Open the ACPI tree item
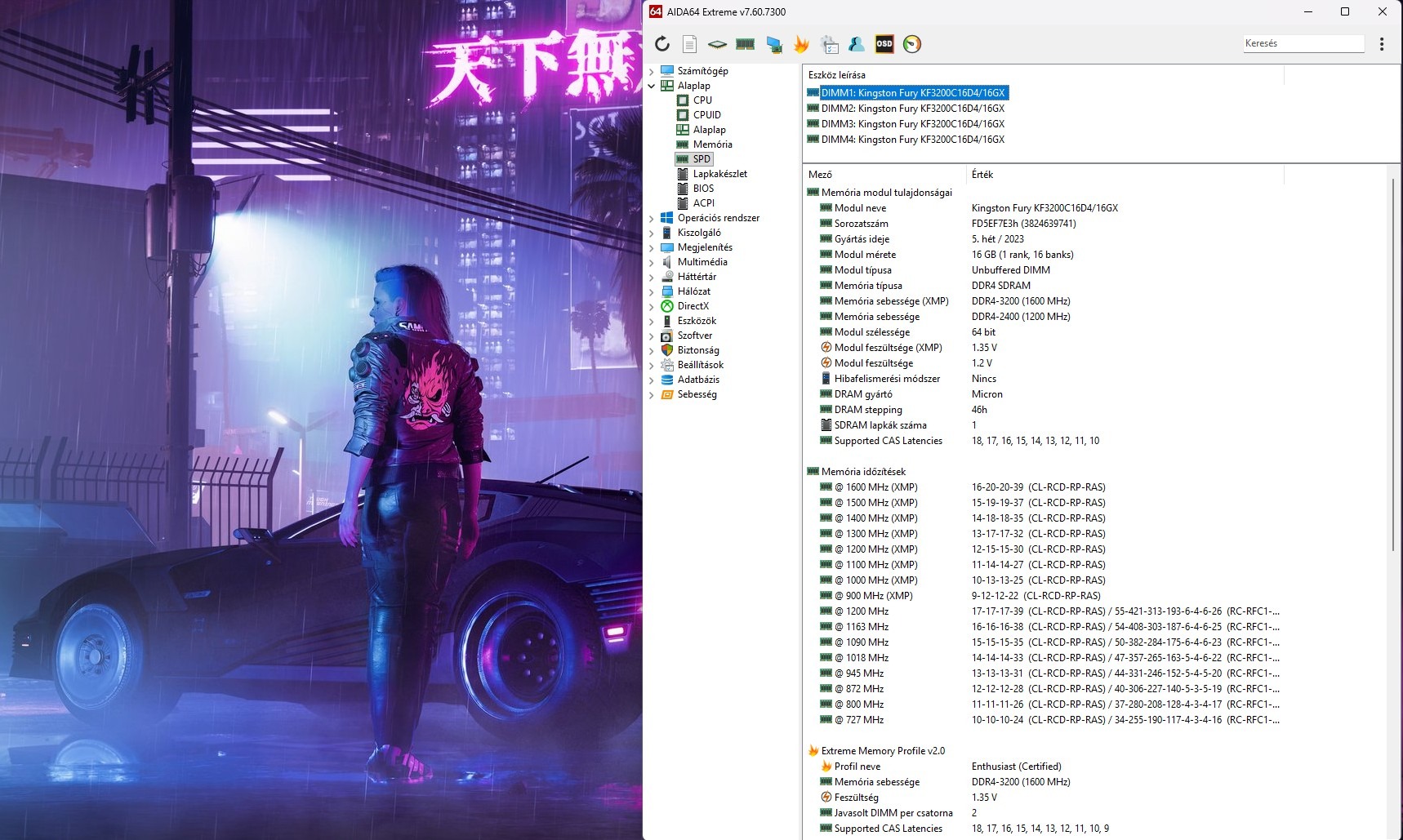Image resolution: width=1403 pixels, height=840 pixels. click(x=704, y=203)
